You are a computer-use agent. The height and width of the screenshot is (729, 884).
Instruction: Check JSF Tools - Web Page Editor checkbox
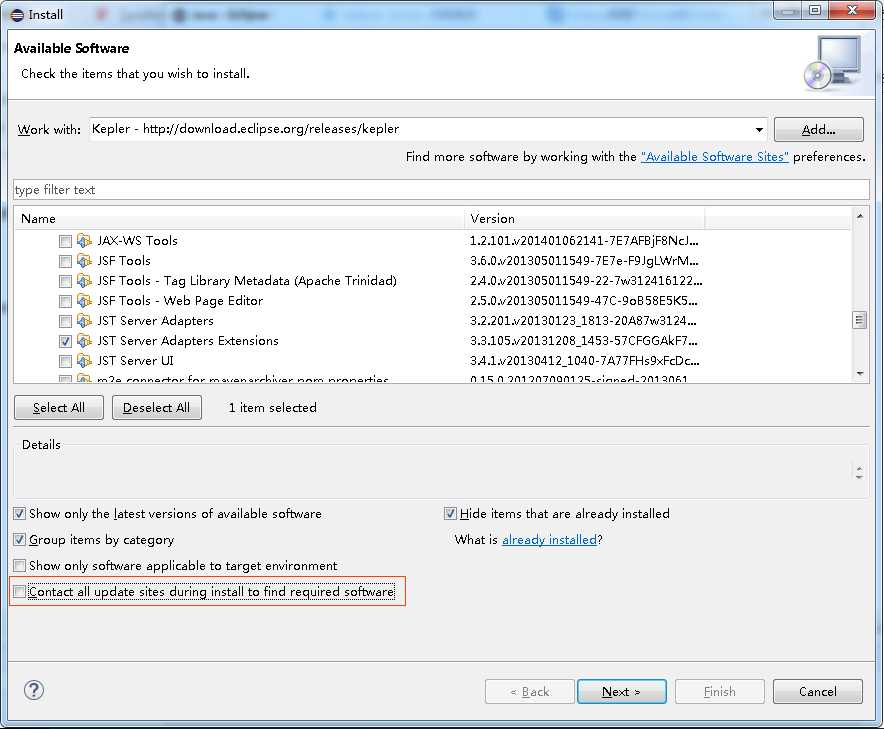[65, 302]
